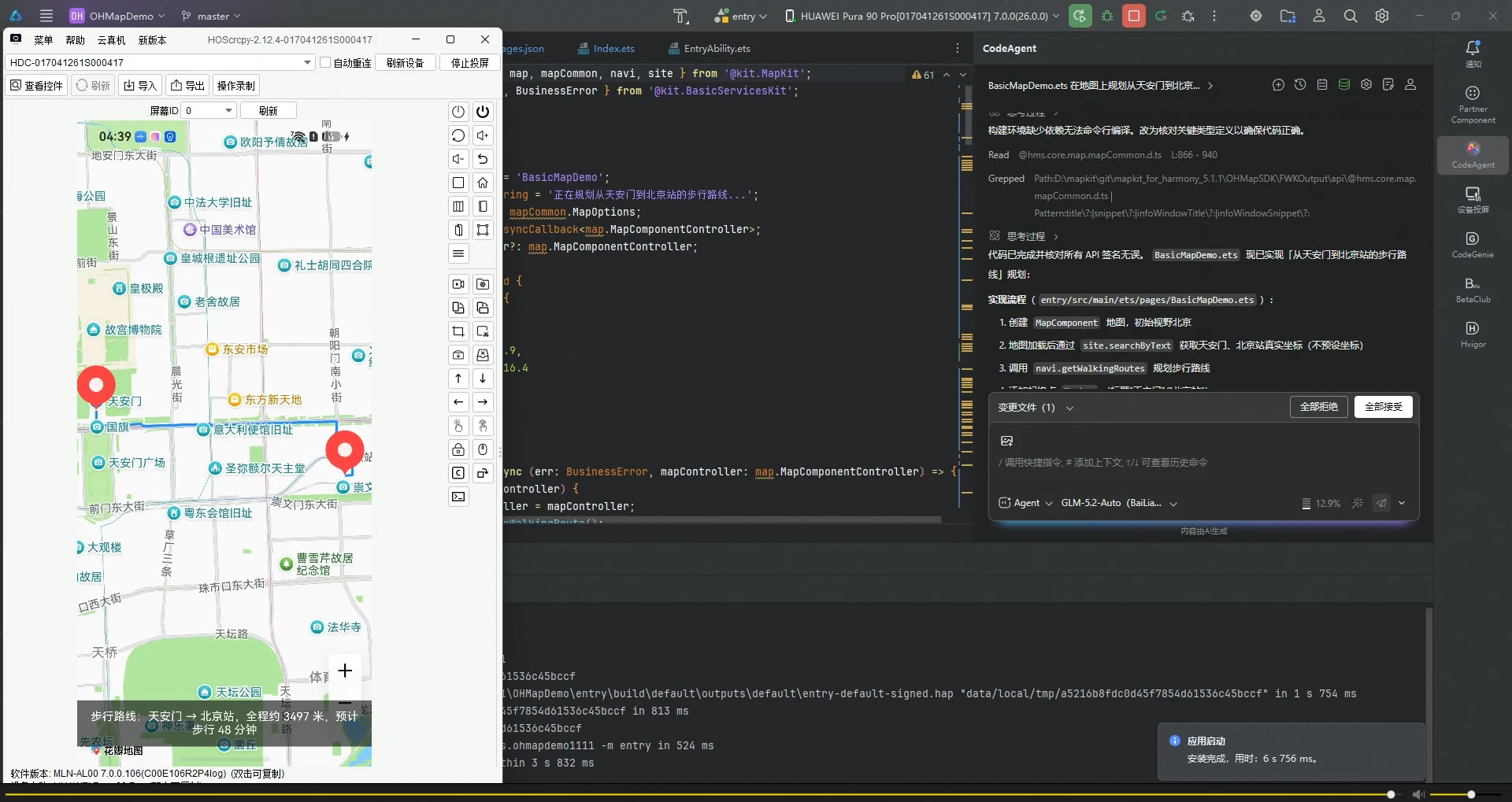Toggle the 自动重连 checkbox
The height and width of the screenshot is (802, 1512).
[325, 63]
